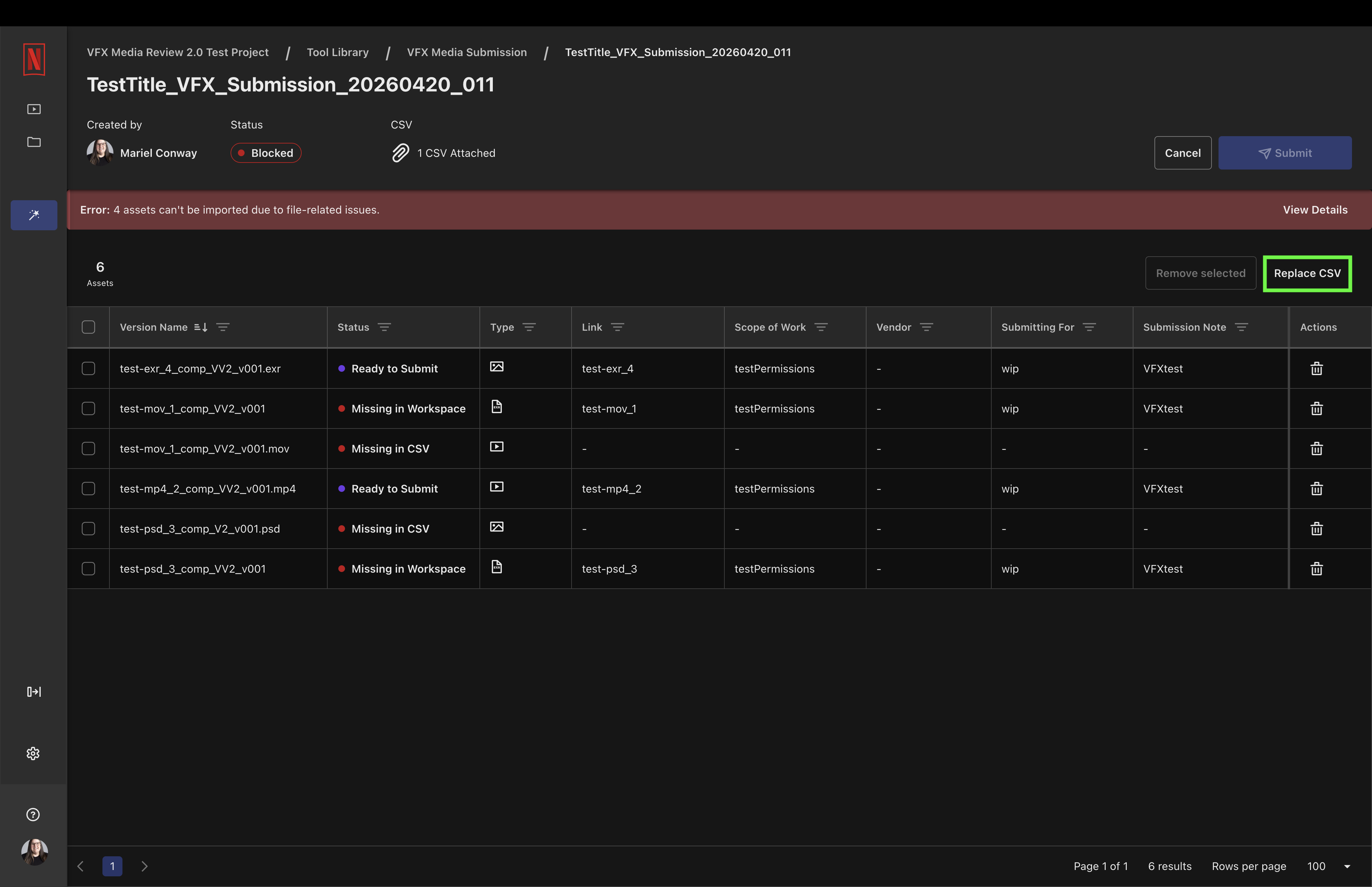This screenshot has height=887, width=1372.
Task: Click Mariel Conway creator avatar
Action: pos(100,153)
